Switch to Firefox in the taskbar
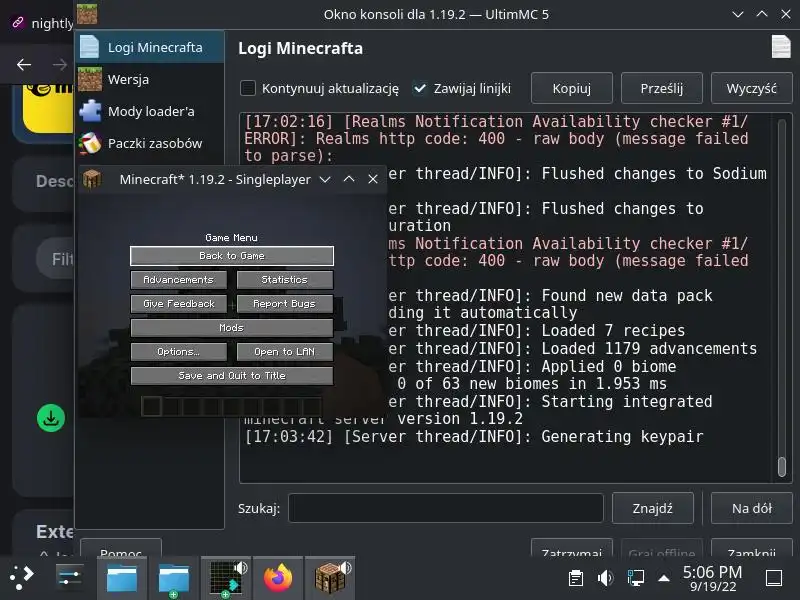 [x=278, y=579]
